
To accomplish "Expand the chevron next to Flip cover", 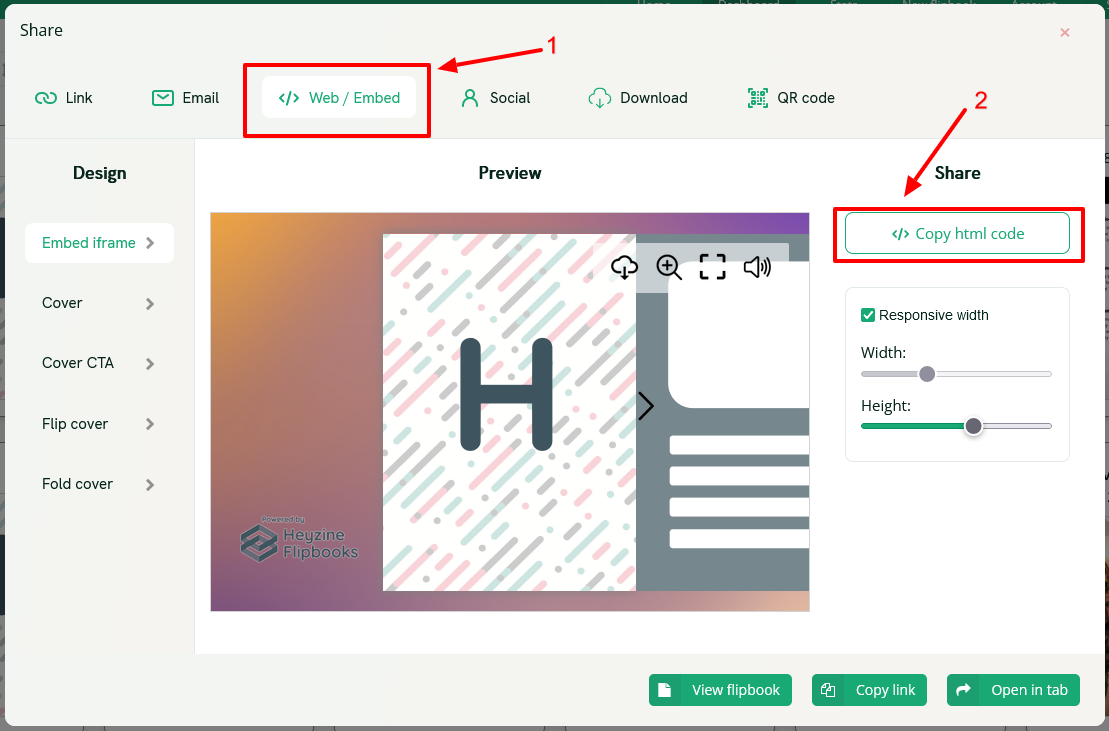I will point(150,424).
